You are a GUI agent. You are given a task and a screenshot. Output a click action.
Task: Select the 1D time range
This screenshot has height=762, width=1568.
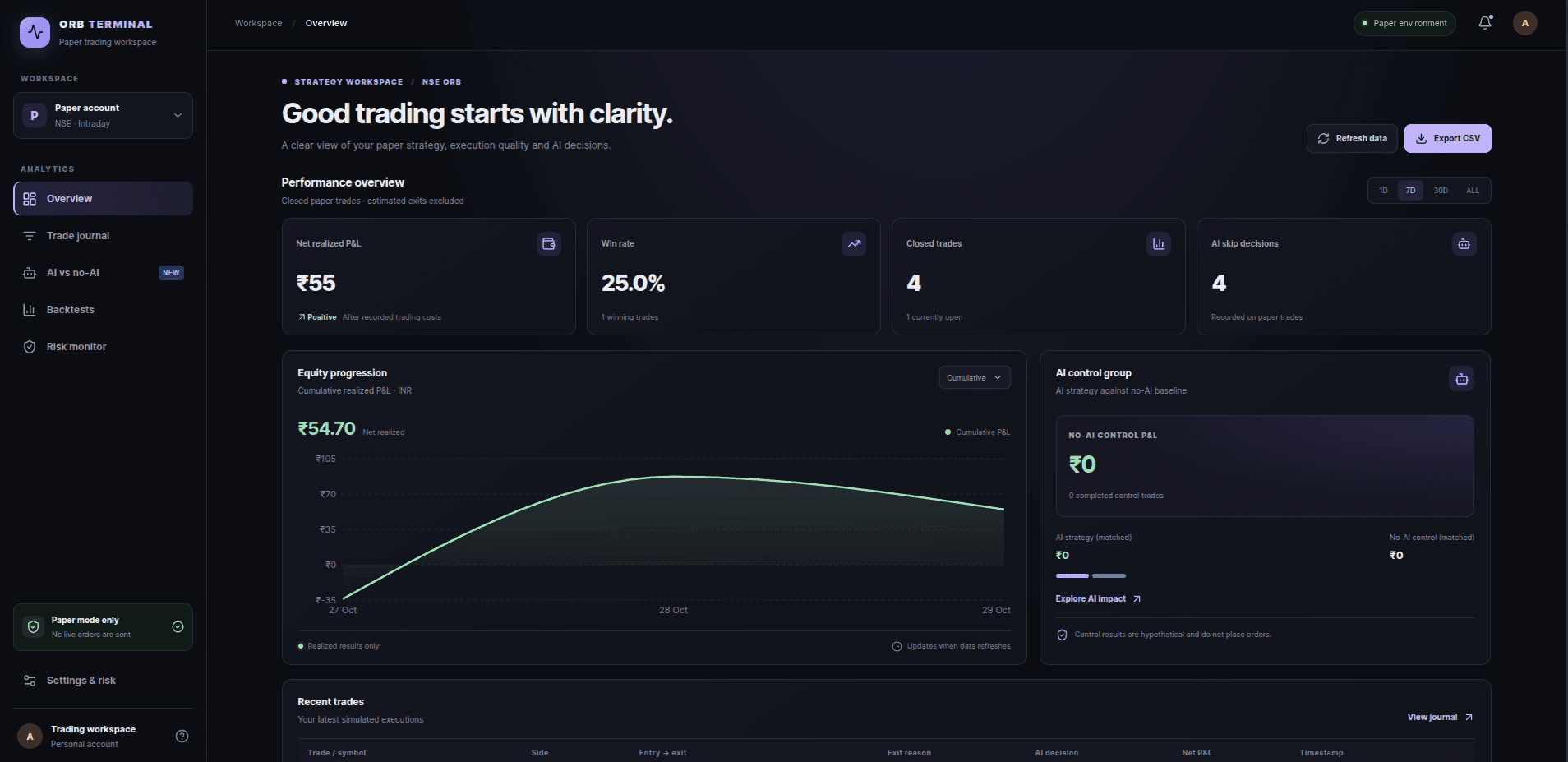(1383, 191)
